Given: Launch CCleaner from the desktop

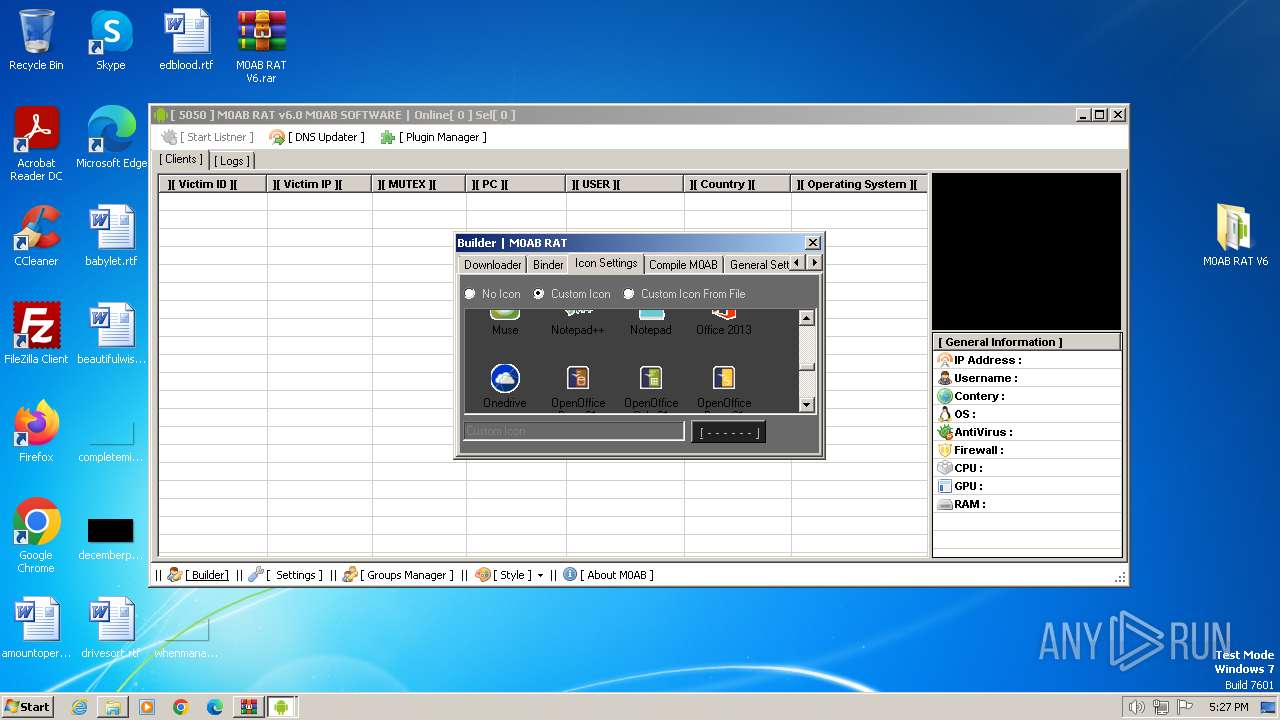Looking at the screenshot, I should click(x=36, y=236).
